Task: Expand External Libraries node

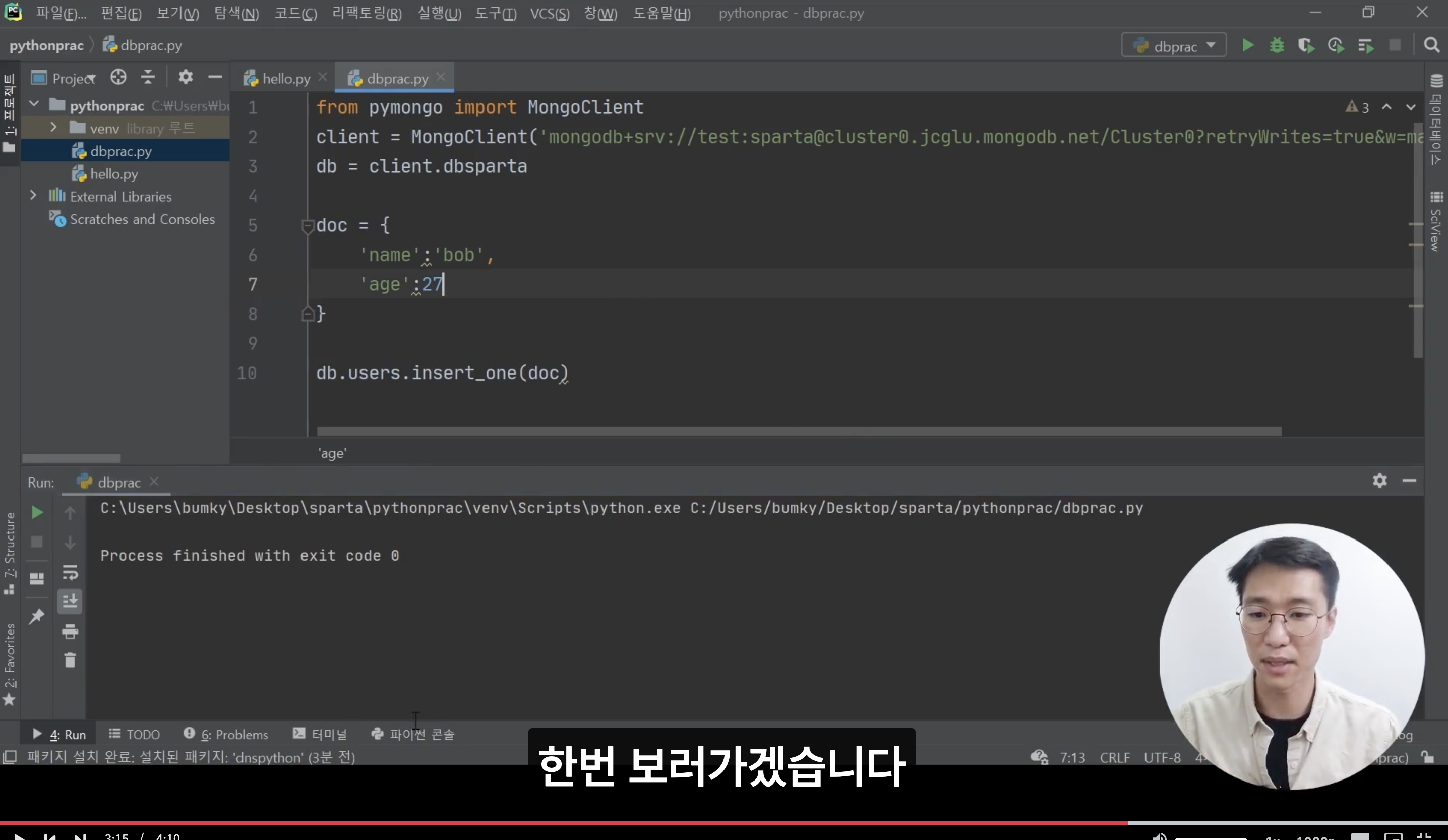Action: pos(33,195)
